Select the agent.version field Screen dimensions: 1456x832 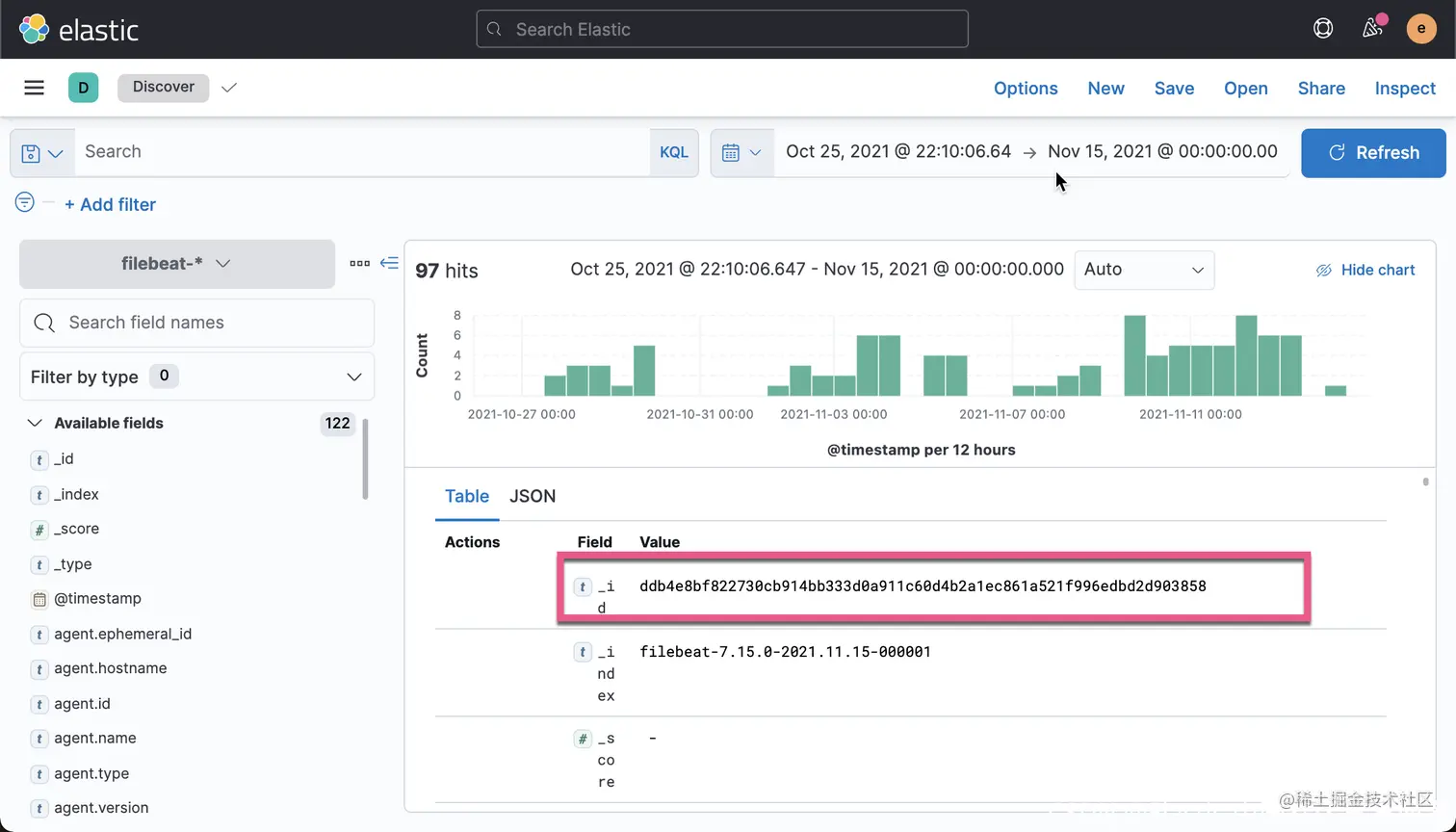click(x=101, y=808)
